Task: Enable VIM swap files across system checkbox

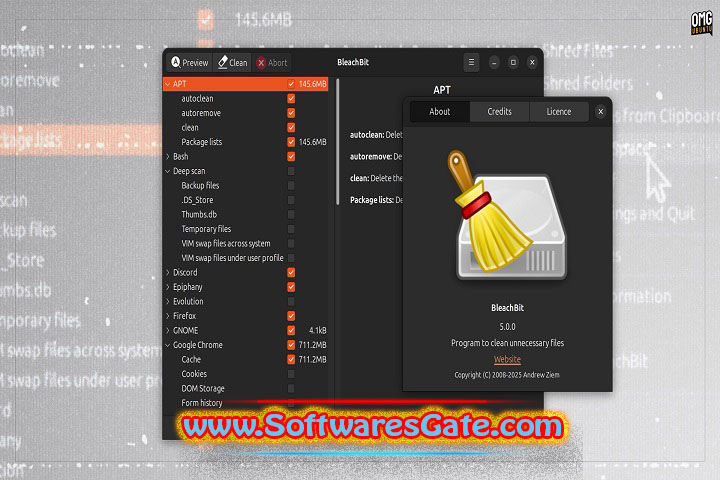Action: (x=291, y=243)
